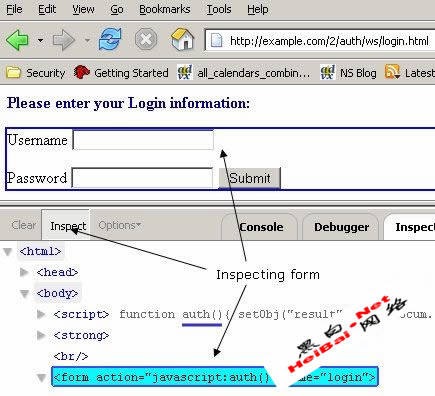Click the green Back arrow button
The image size is (435, 396).
click(17, 40)
